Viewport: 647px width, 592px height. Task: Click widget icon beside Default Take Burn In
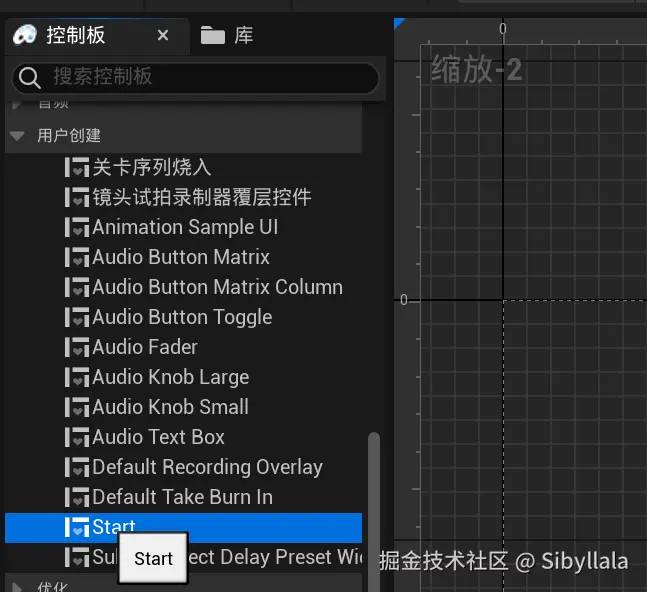click(77, 498)
